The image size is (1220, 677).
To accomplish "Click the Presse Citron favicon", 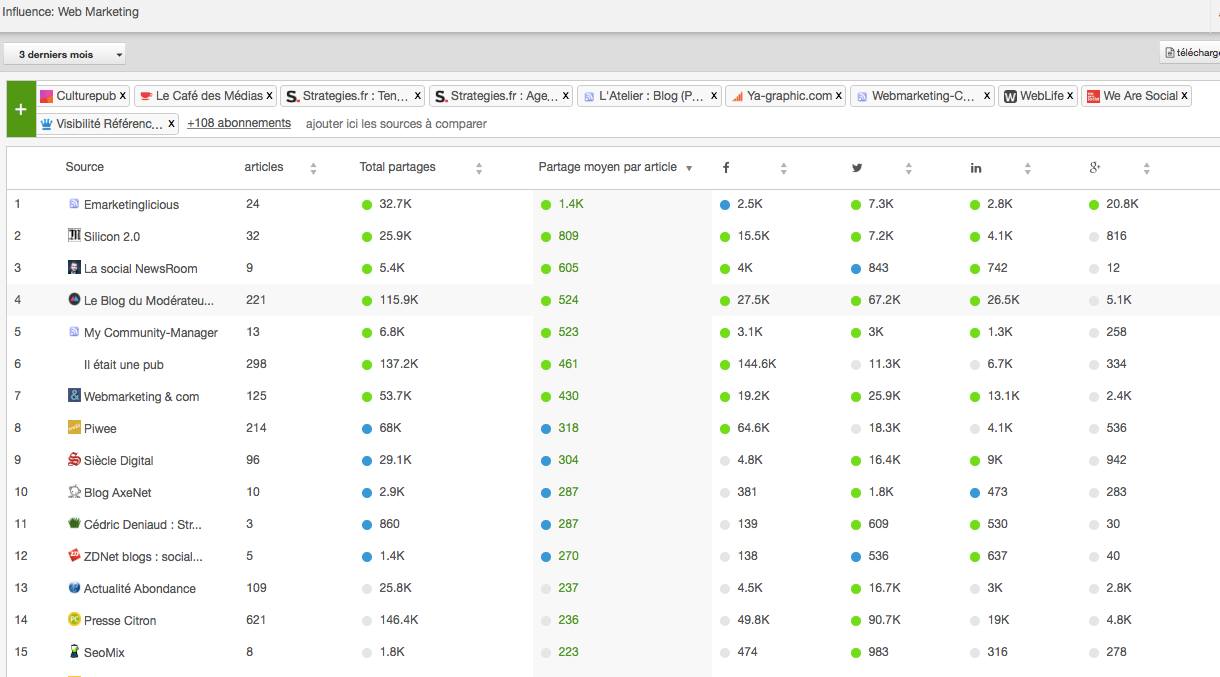I will pos(74,620).
